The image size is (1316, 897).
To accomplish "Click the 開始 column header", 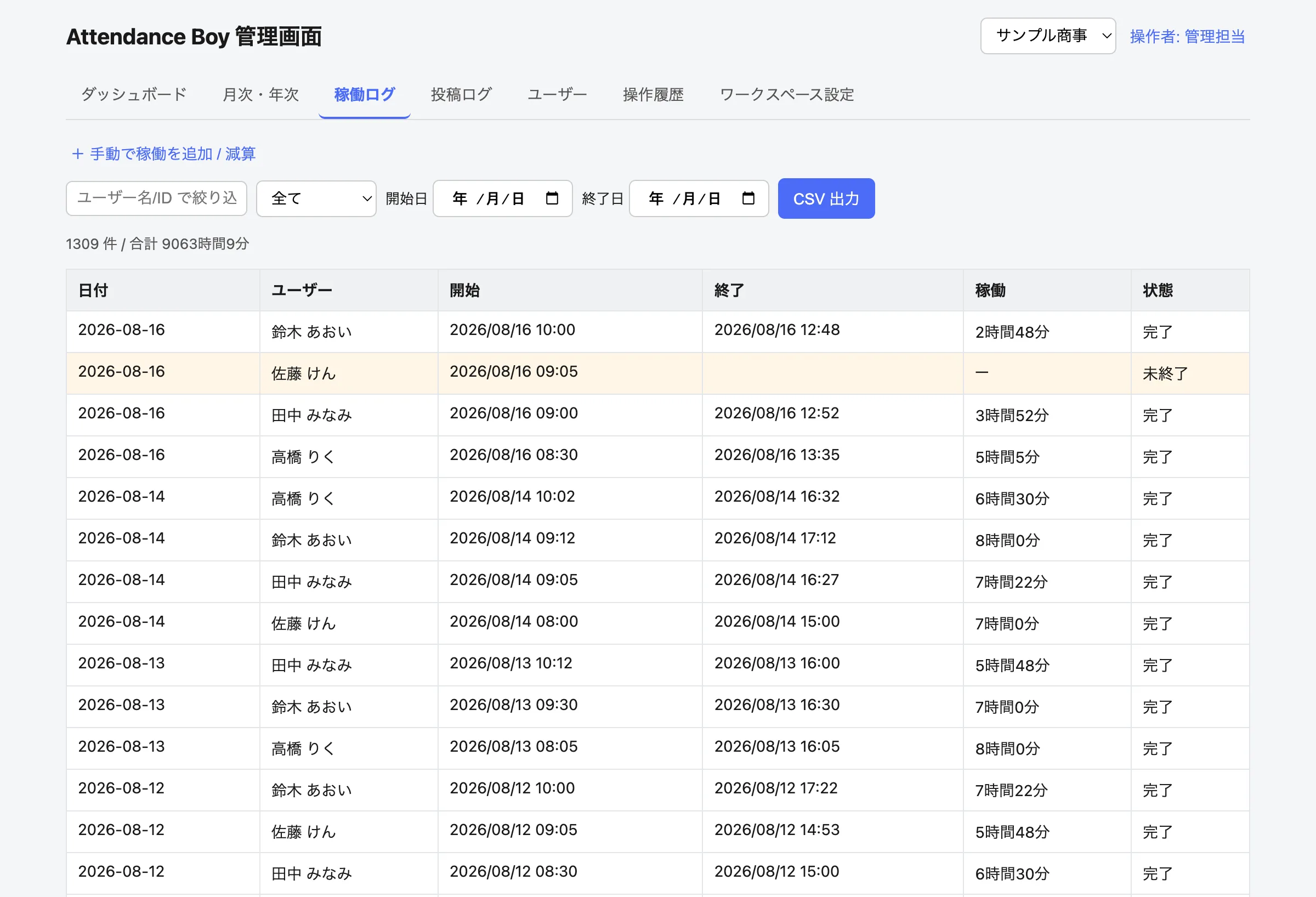I will (x=570, y=290).
